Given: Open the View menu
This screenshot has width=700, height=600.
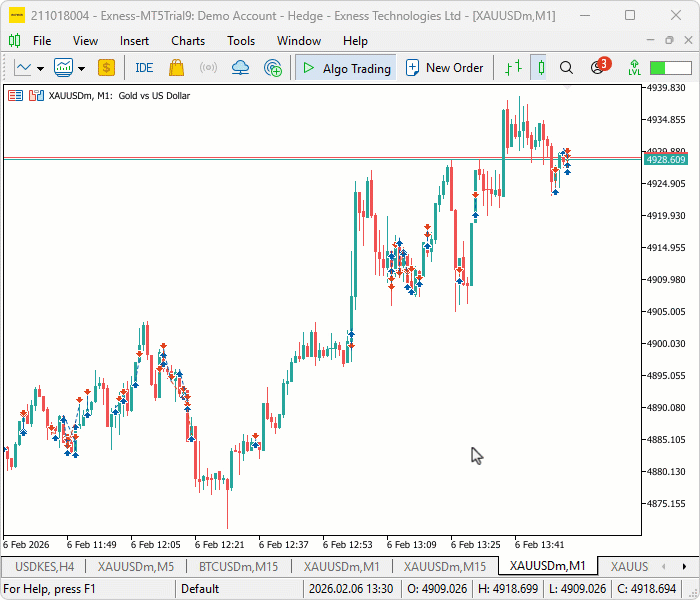Looking at the screenshot, I should (x=85, y=41).
